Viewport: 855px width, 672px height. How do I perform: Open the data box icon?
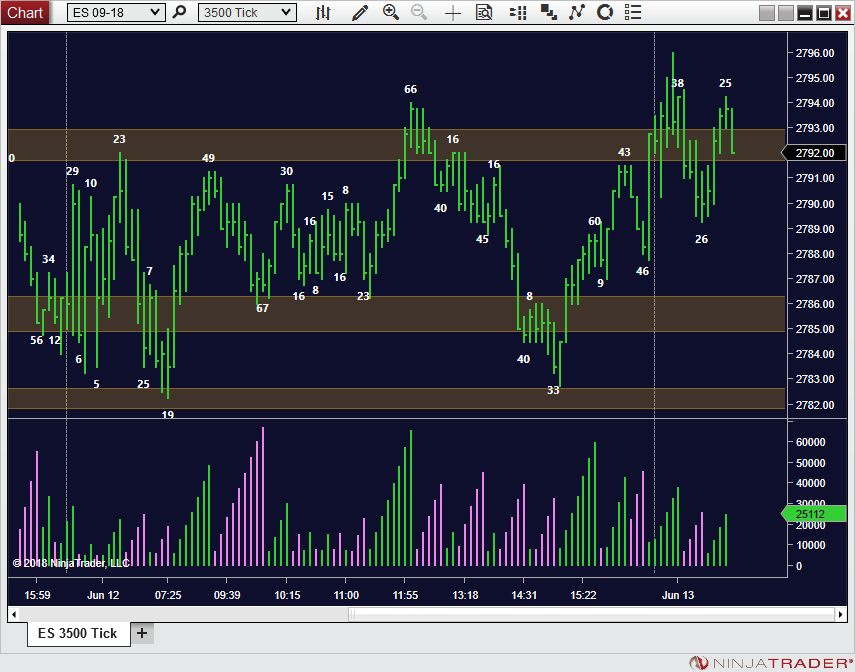coord(484,12)
